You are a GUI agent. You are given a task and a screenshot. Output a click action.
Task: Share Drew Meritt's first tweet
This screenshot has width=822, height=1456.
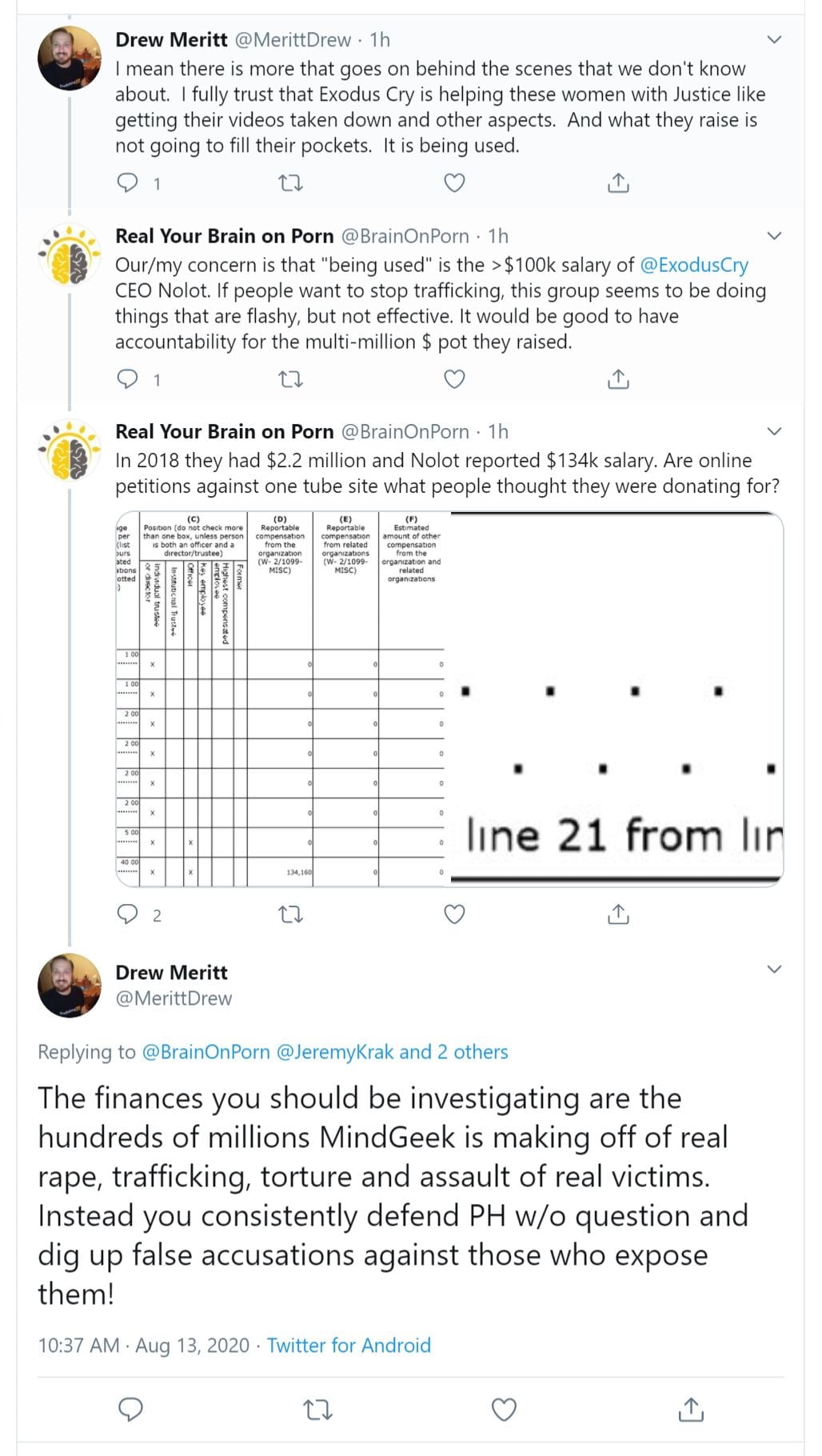coord(618,183)
